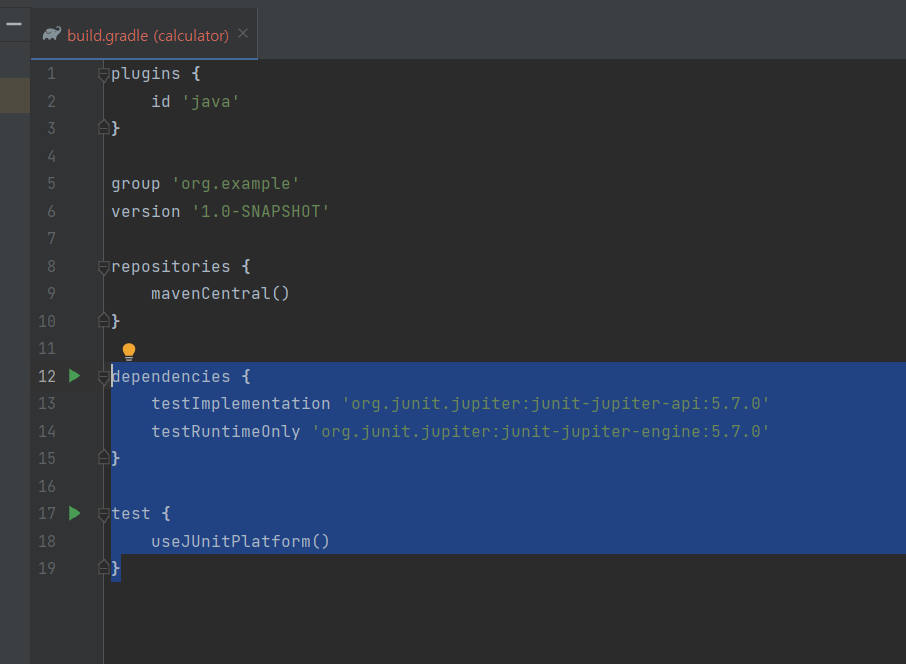Viewport: 906px width, 664px height.
Task: Click the word 'repositories' in editor
Action: coord(171,266)
